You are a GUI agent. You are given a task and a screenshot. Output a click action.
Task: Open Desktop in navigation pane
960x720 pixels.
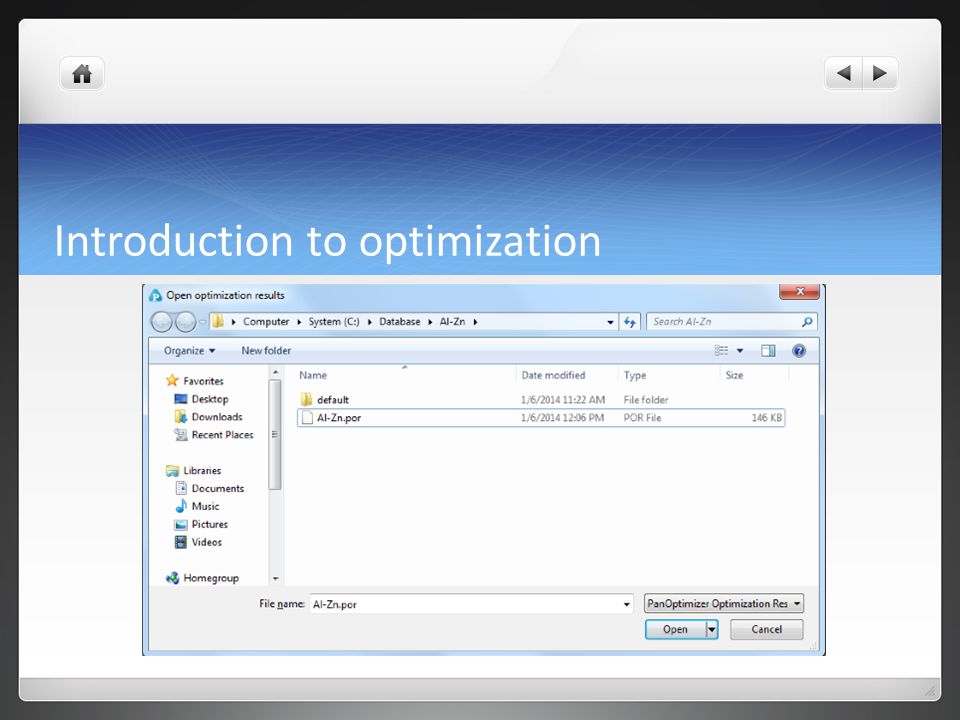[x=202, y=399]
